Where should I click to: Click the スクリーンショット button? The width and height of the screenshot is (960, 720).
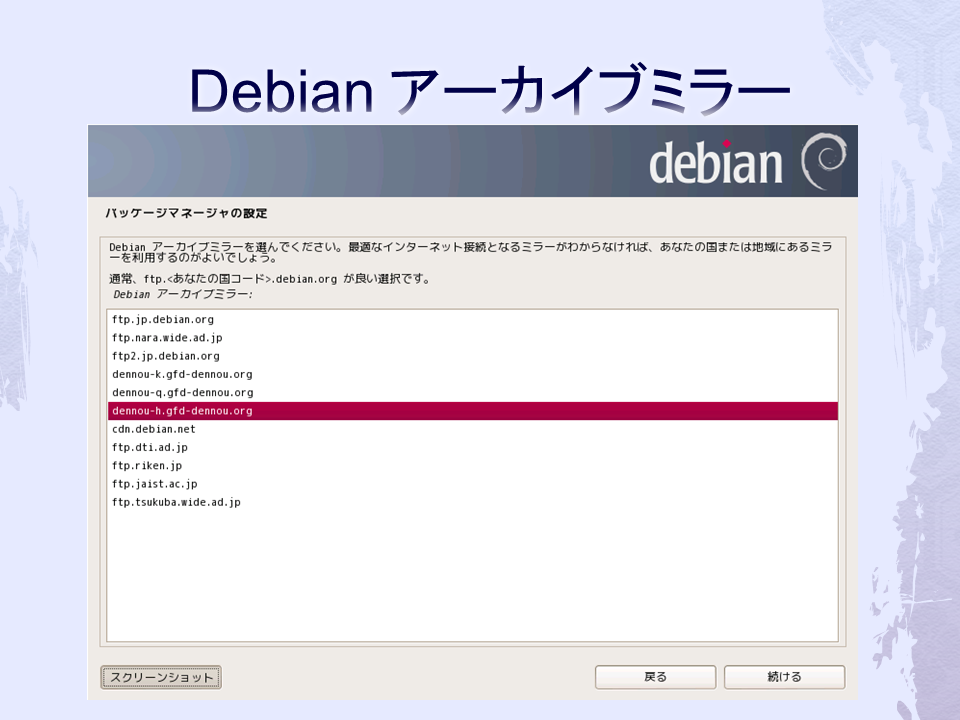161,677
